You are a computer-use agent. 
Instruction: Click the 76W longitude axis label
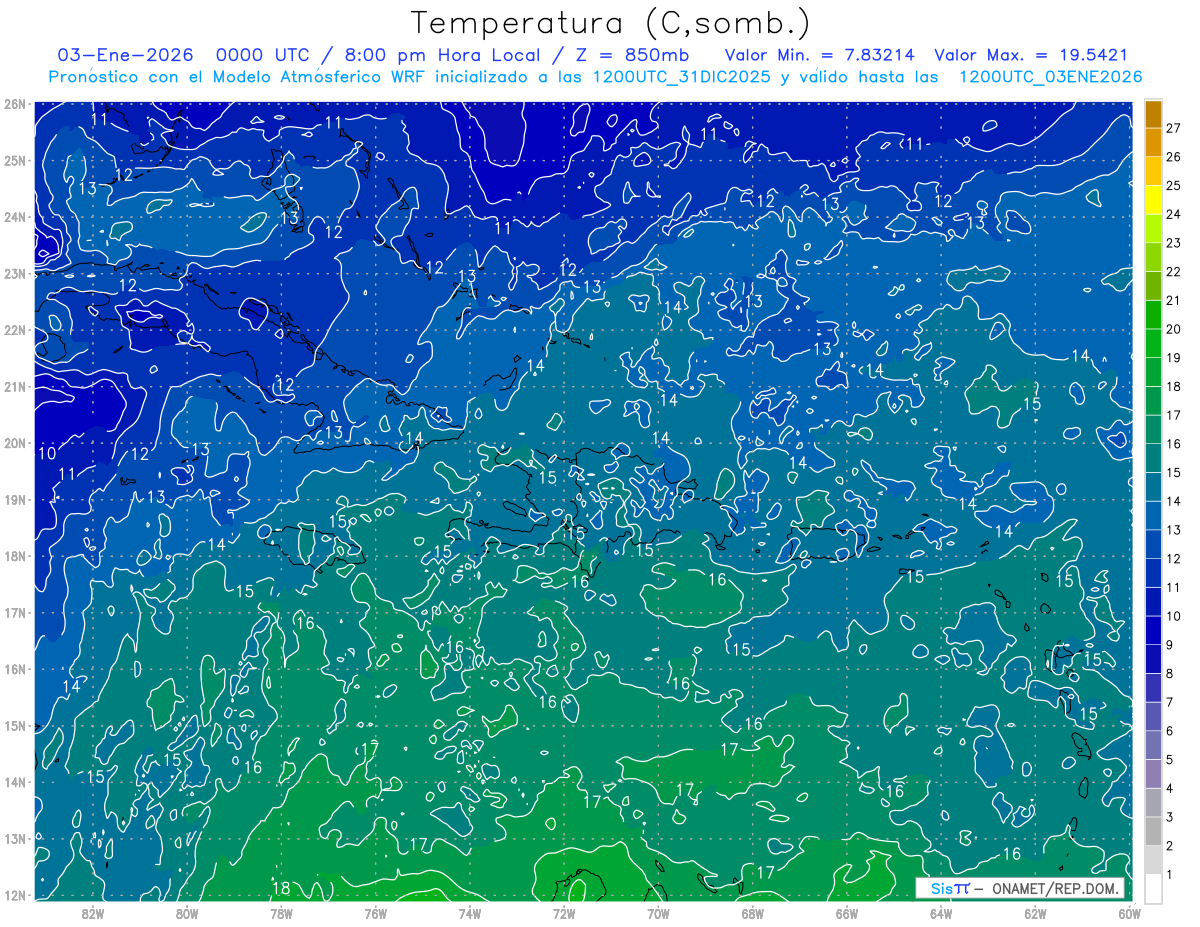point(375,913)
